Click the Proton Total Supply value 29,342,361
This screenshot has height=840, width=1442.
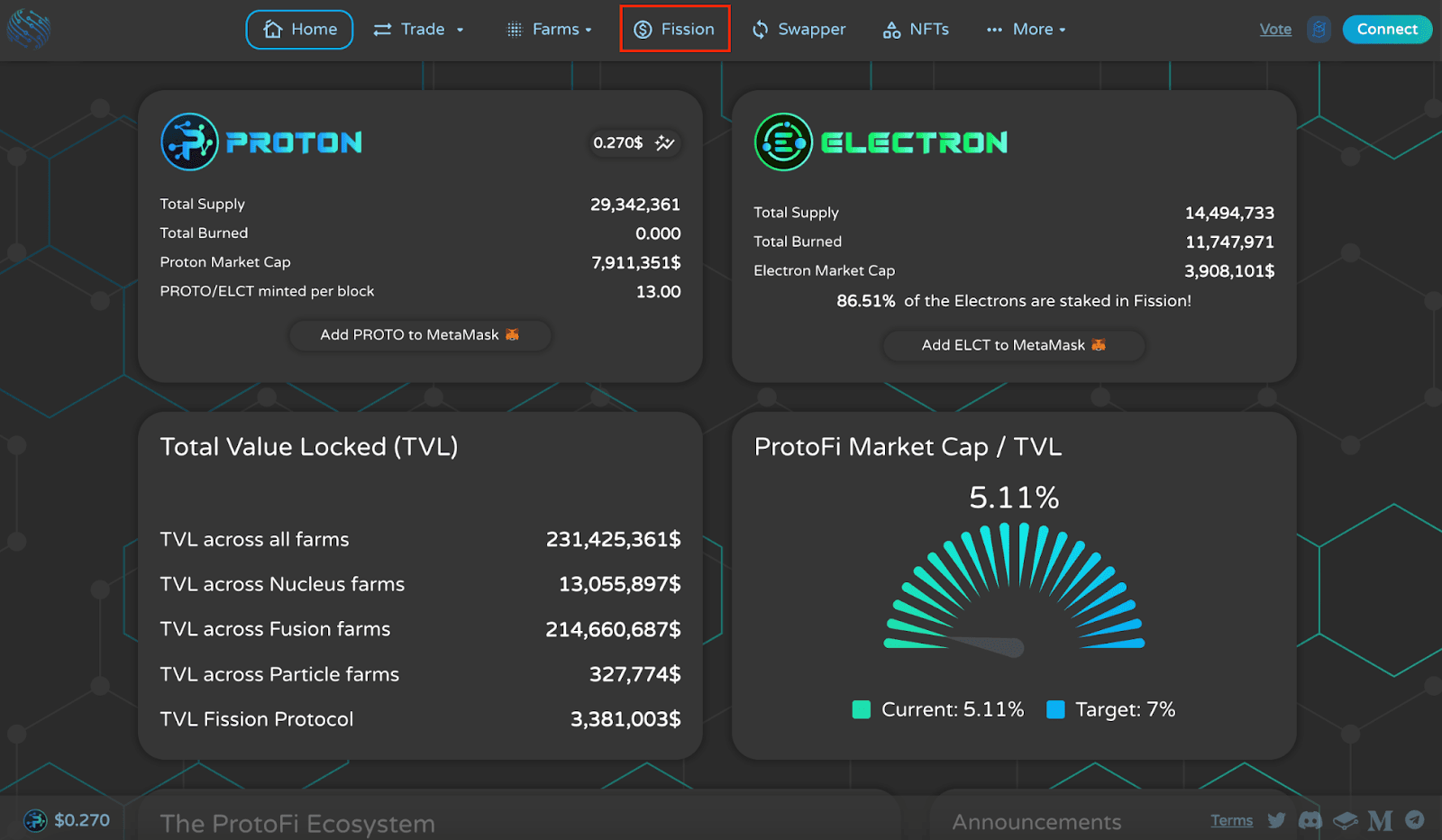click(x=635, y=205)
